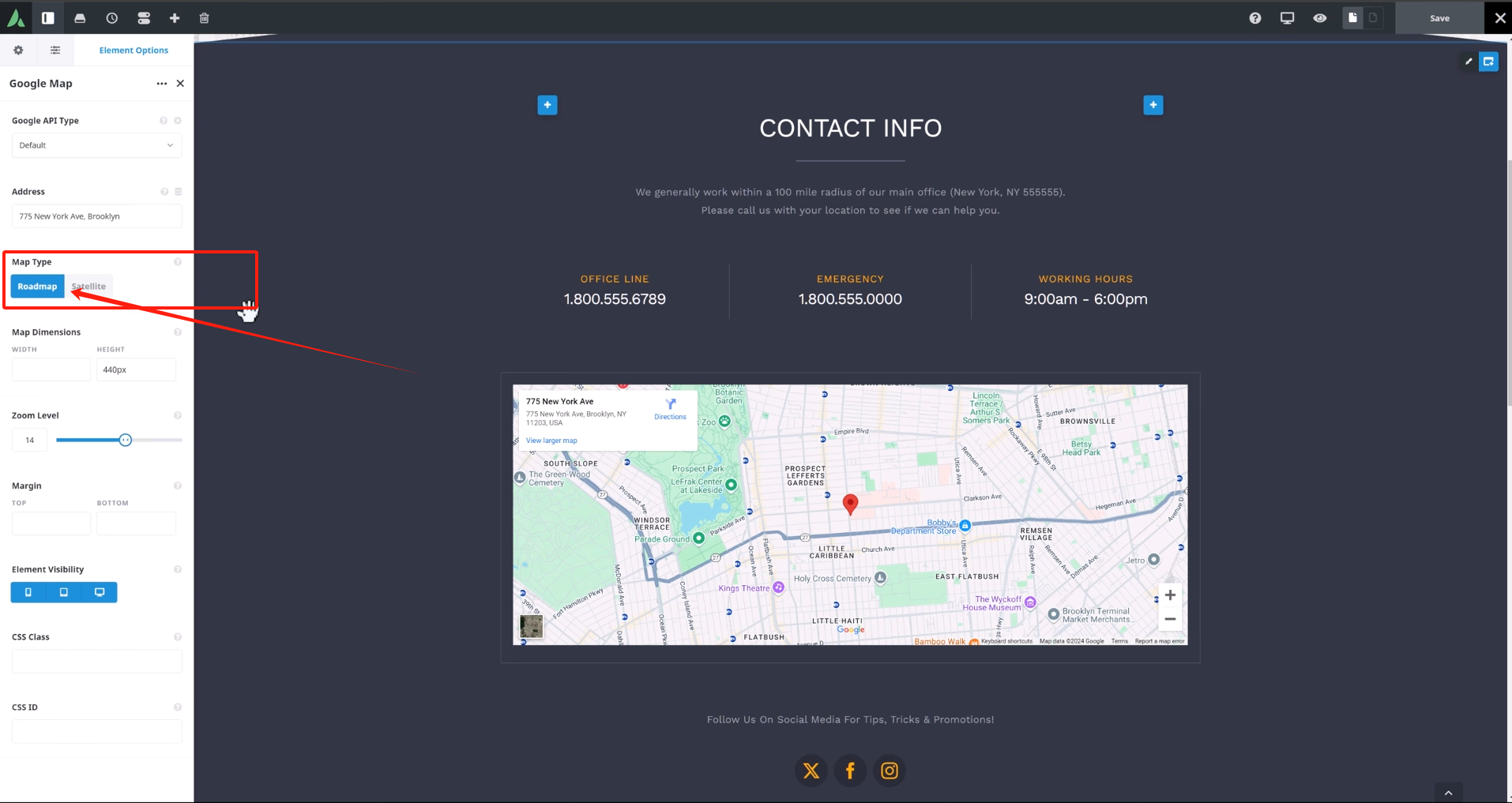This screenshot has height=803, width=1512.
Task: Toggle the sidebar panel icon in toolbar
Action: click(x=48, y=17)
